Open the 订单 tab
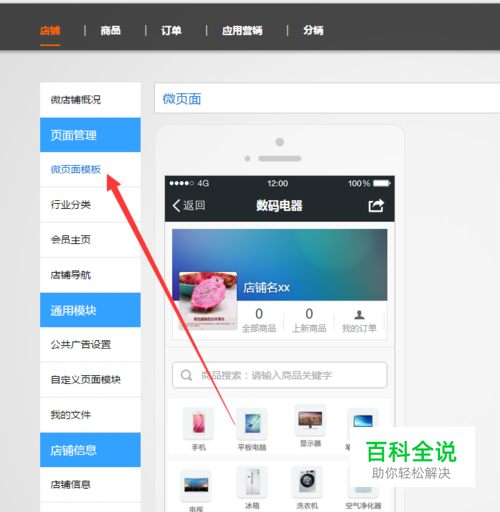Screen dimensions: 500x512 tap(171, 31)
